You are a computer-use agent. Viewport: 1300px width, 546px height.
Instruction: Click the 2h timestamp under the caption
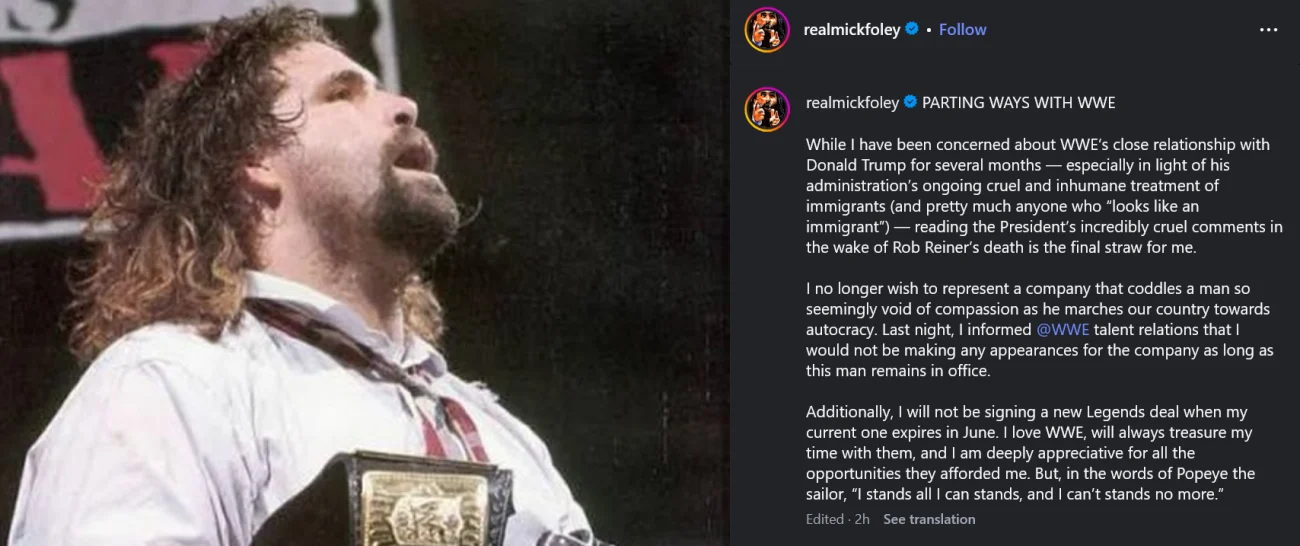[x=862, y=519]
